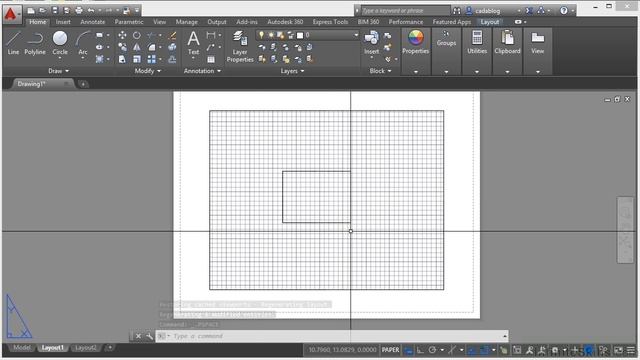The height and width of the screenshot is (360, 640).
Task: Select the Line tool
Action: point(13,43)
